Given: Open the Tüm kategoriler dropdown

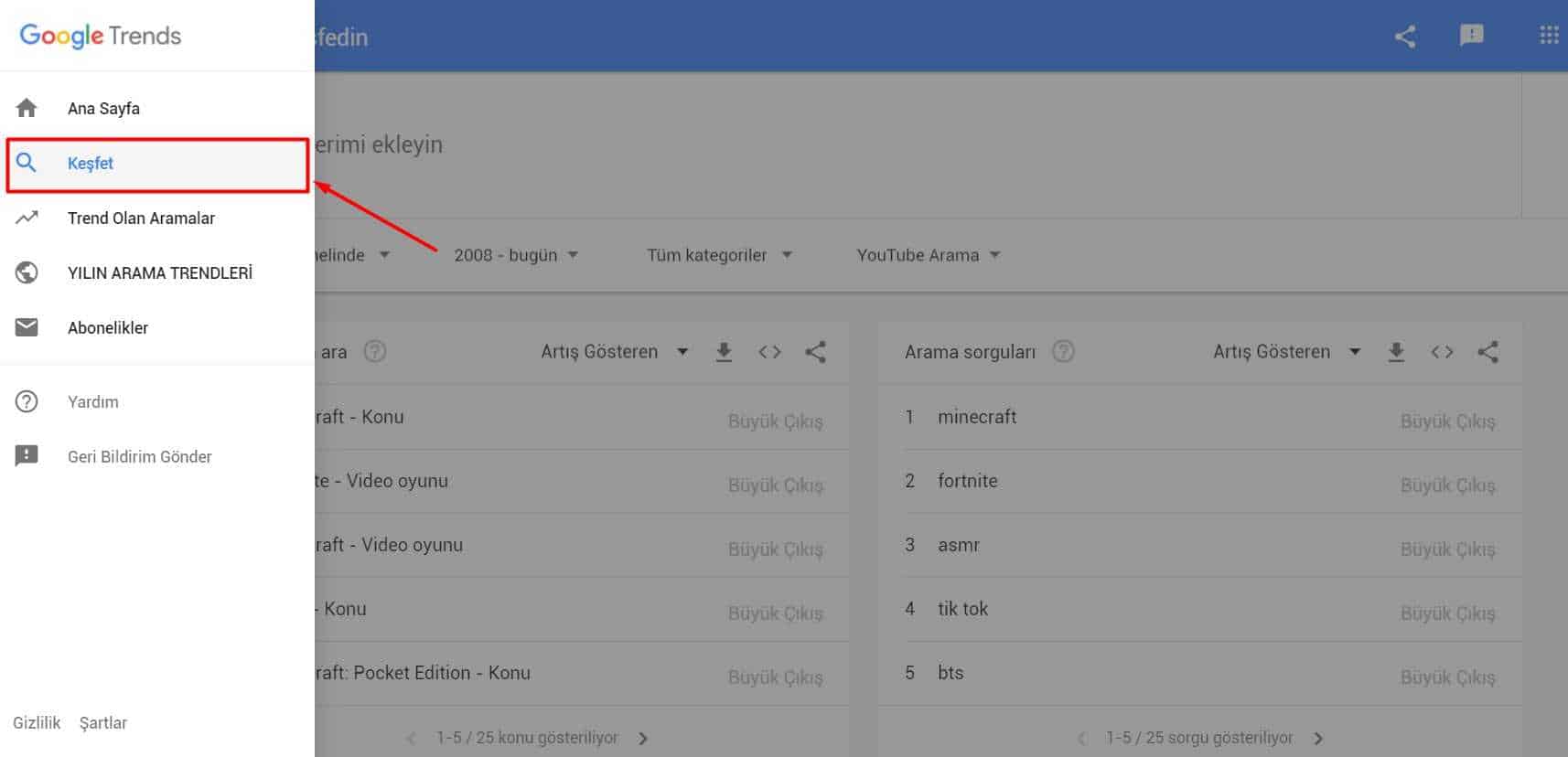Looking at the screenshot, I should click(x=719, y=255).
